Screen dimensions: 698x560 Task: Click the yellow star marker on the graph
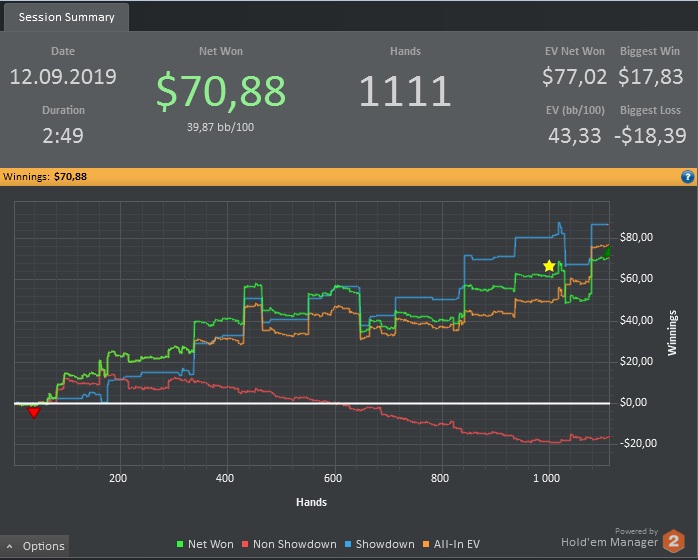pyautogui.click(x=549, y=266)
